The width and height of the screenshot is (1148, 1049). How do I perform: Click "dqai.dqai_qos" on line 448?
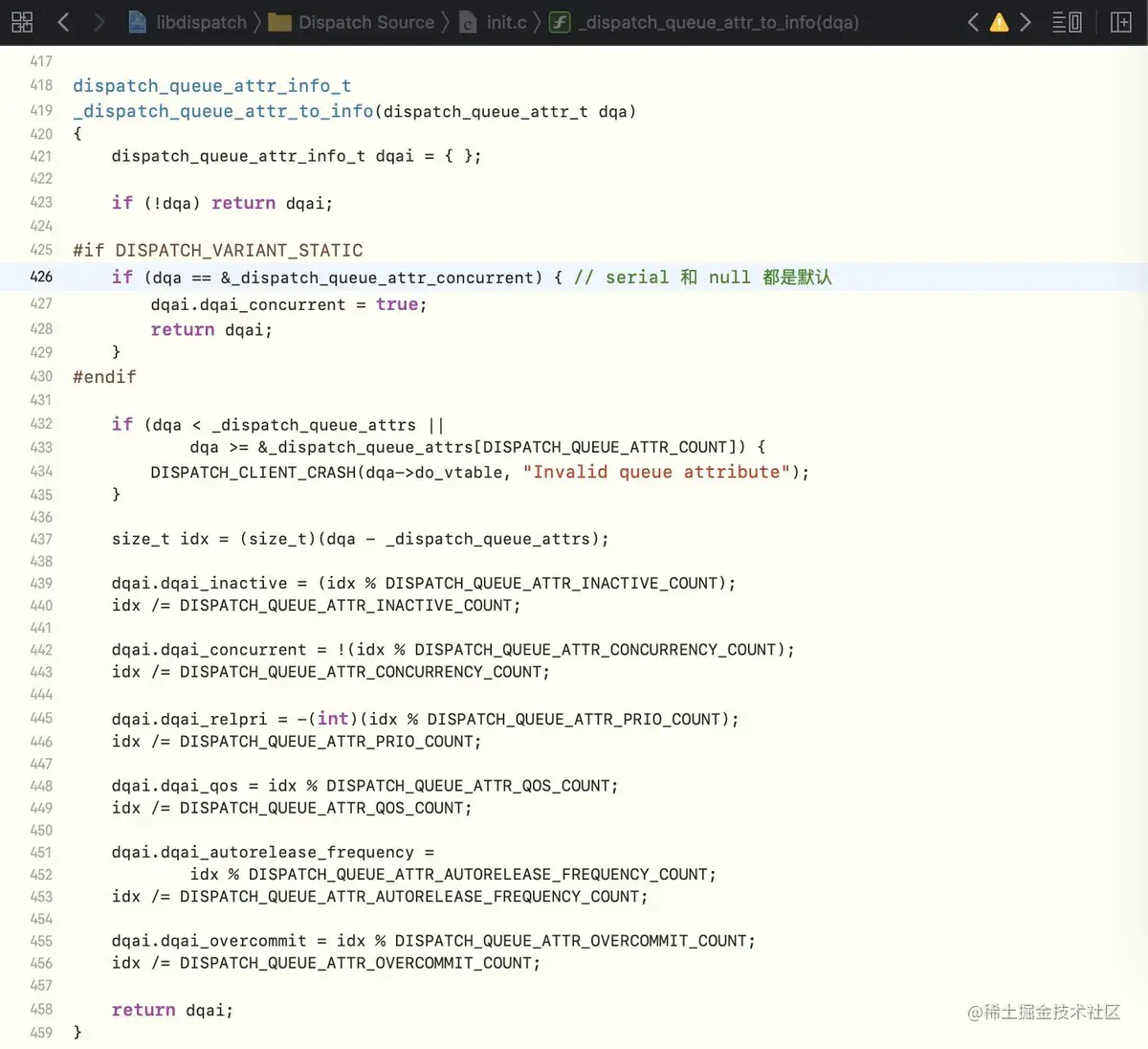click(174, 786)
